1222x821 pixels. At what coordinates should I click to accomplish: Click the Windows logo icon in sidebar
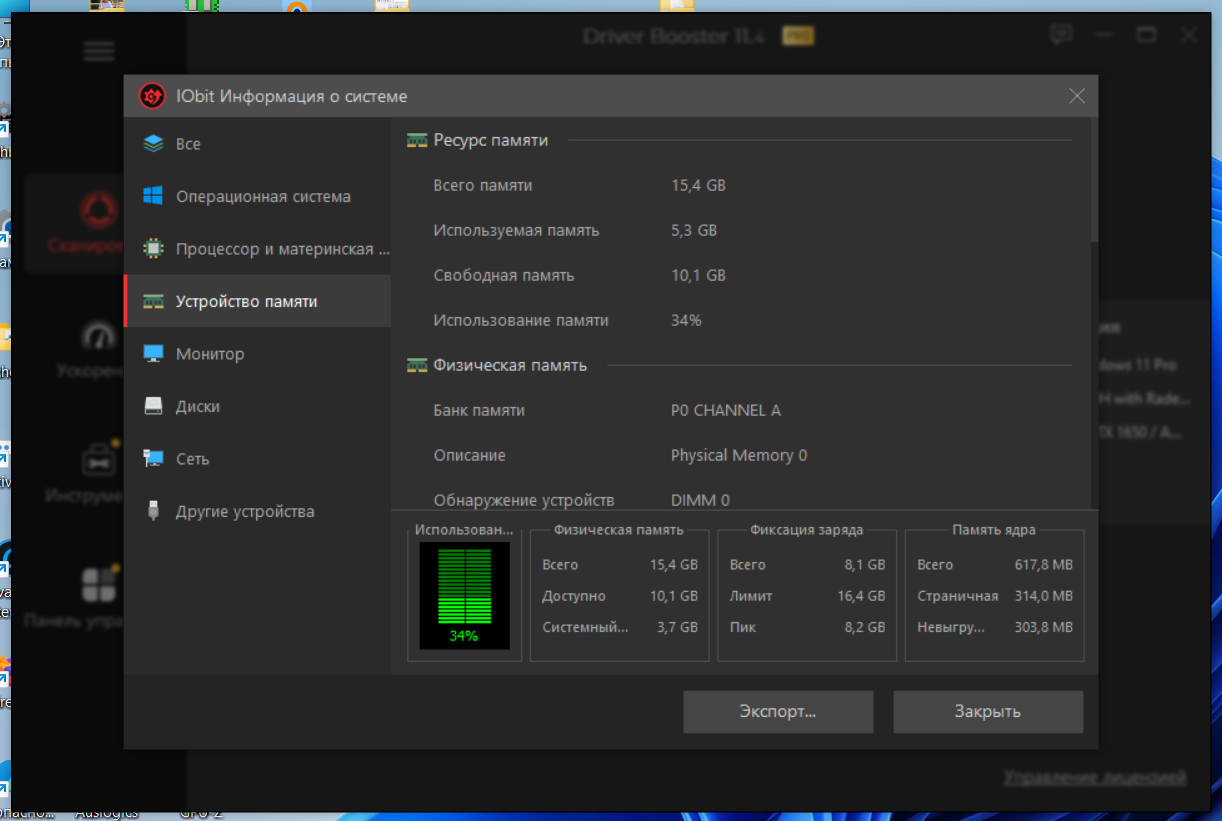(x=153, y=196)
